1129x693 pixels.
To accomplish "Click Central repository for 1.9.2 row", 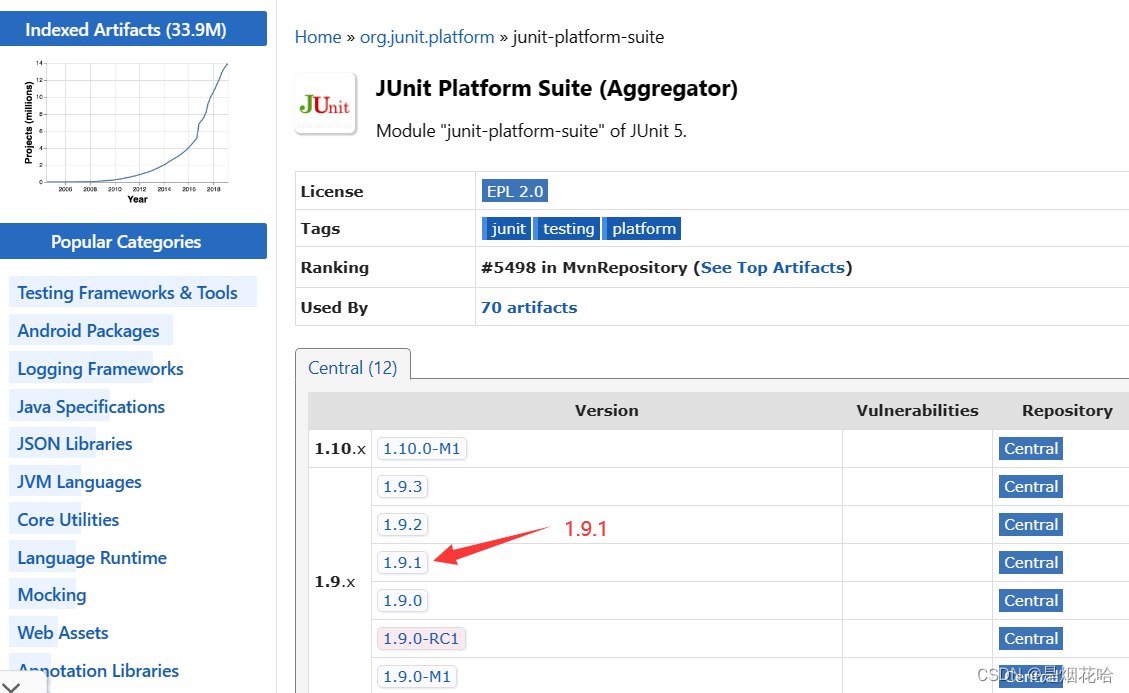I will pos(1030,524).
